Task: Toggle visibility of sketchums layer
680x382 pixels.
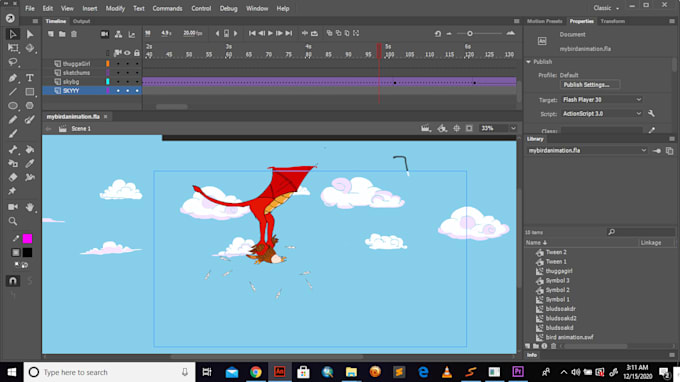Action: [128, 73]
